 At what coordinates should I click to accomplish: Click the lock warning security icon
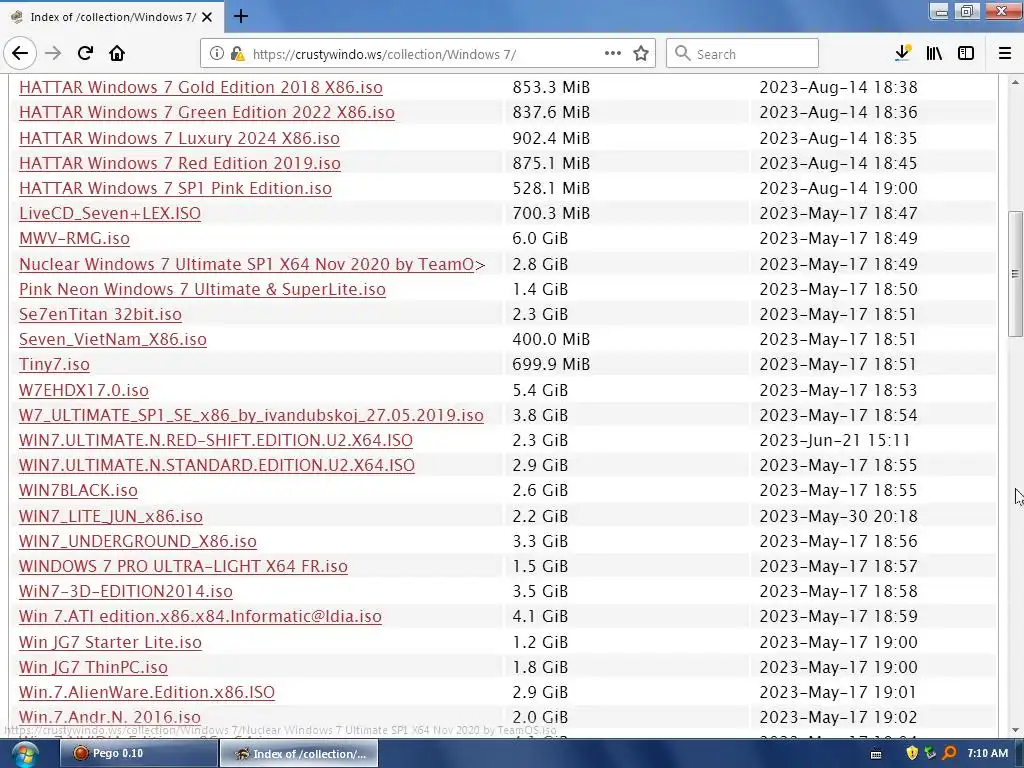(237, 54)
